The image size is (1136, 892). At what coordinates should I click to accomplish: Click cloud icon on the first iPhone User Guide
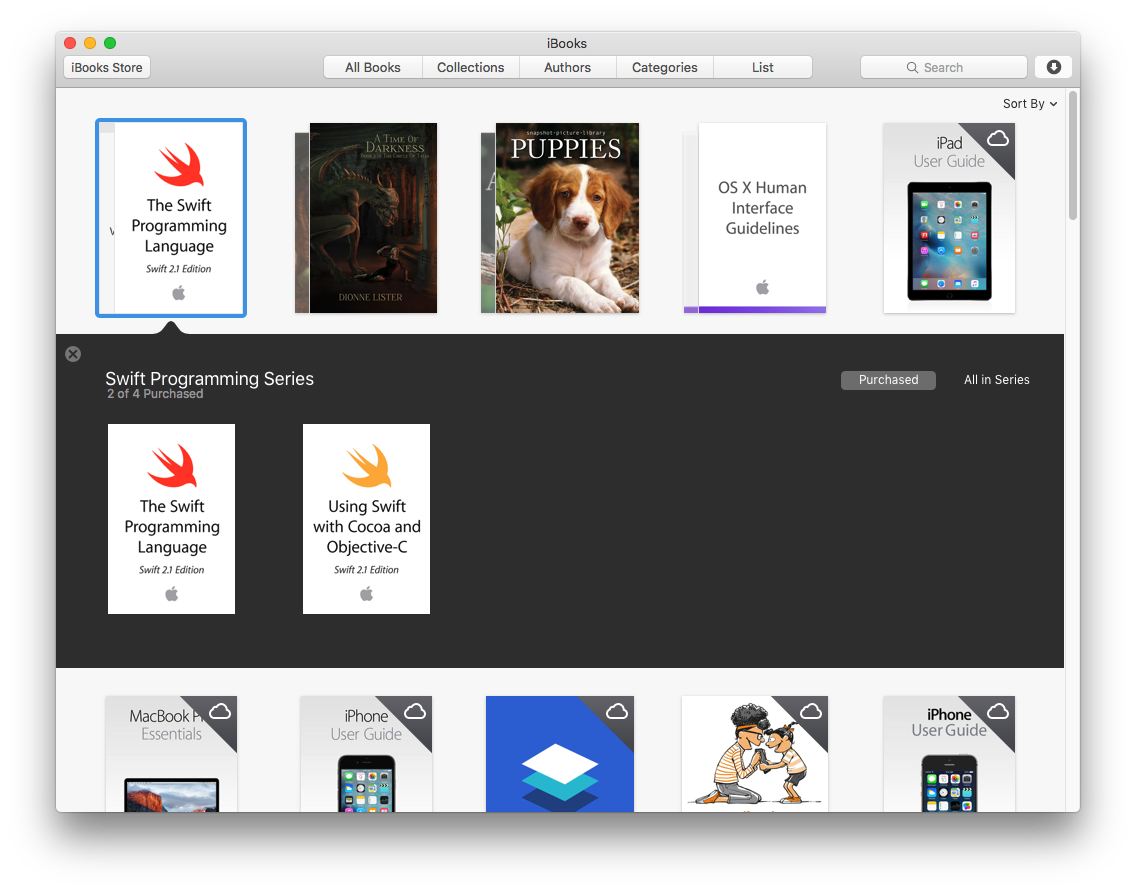click(415, 712)
